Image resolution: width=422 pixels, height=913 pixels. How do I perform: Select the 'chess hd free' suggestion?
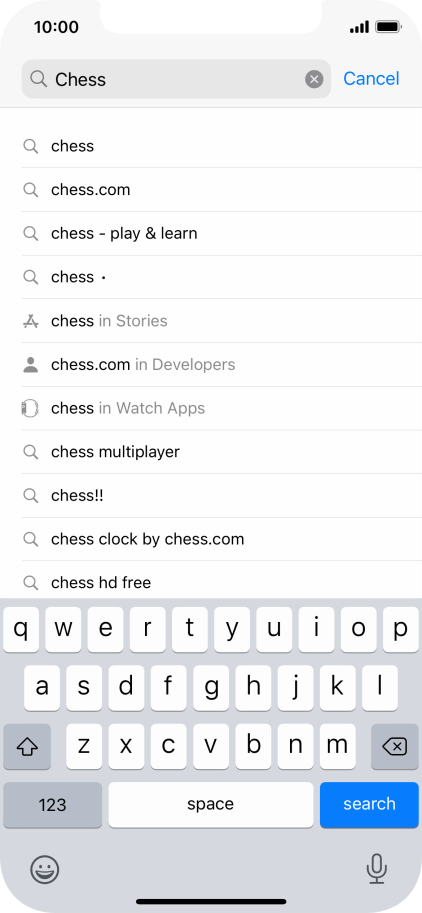pos(222,581)
